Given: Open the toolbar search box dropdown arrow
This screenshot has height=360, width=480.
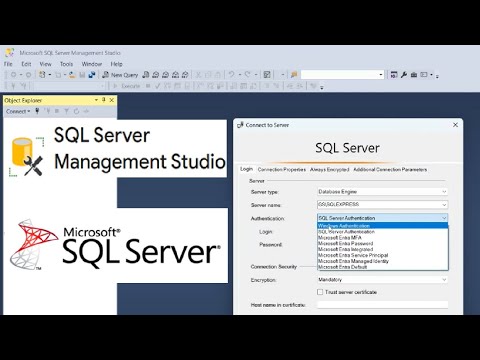Looking at the screenshot, I should [x=381, y=75].
